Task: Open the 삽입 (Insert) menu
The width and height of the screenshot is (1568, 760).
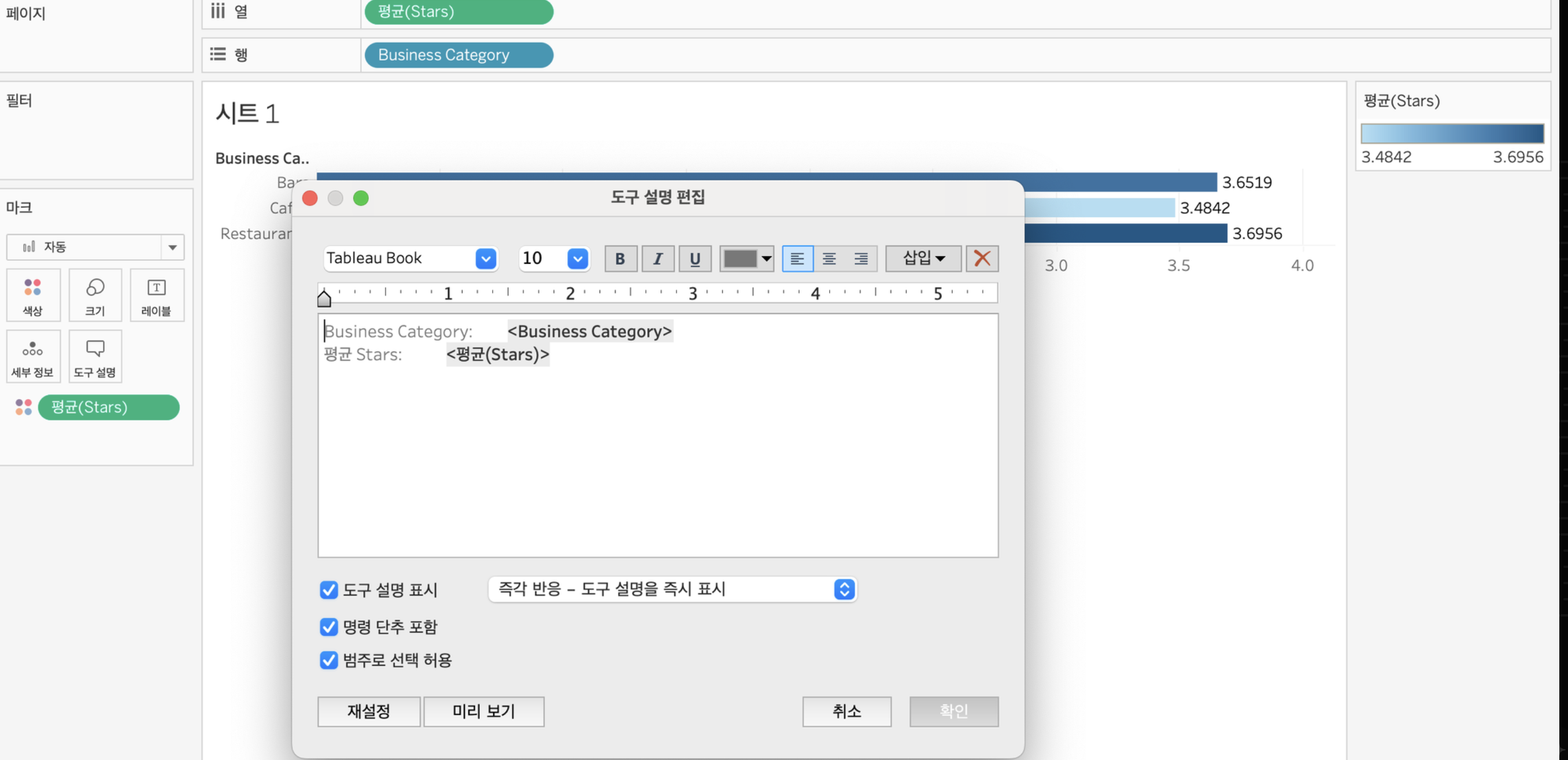Action: (x=923, y=259)
